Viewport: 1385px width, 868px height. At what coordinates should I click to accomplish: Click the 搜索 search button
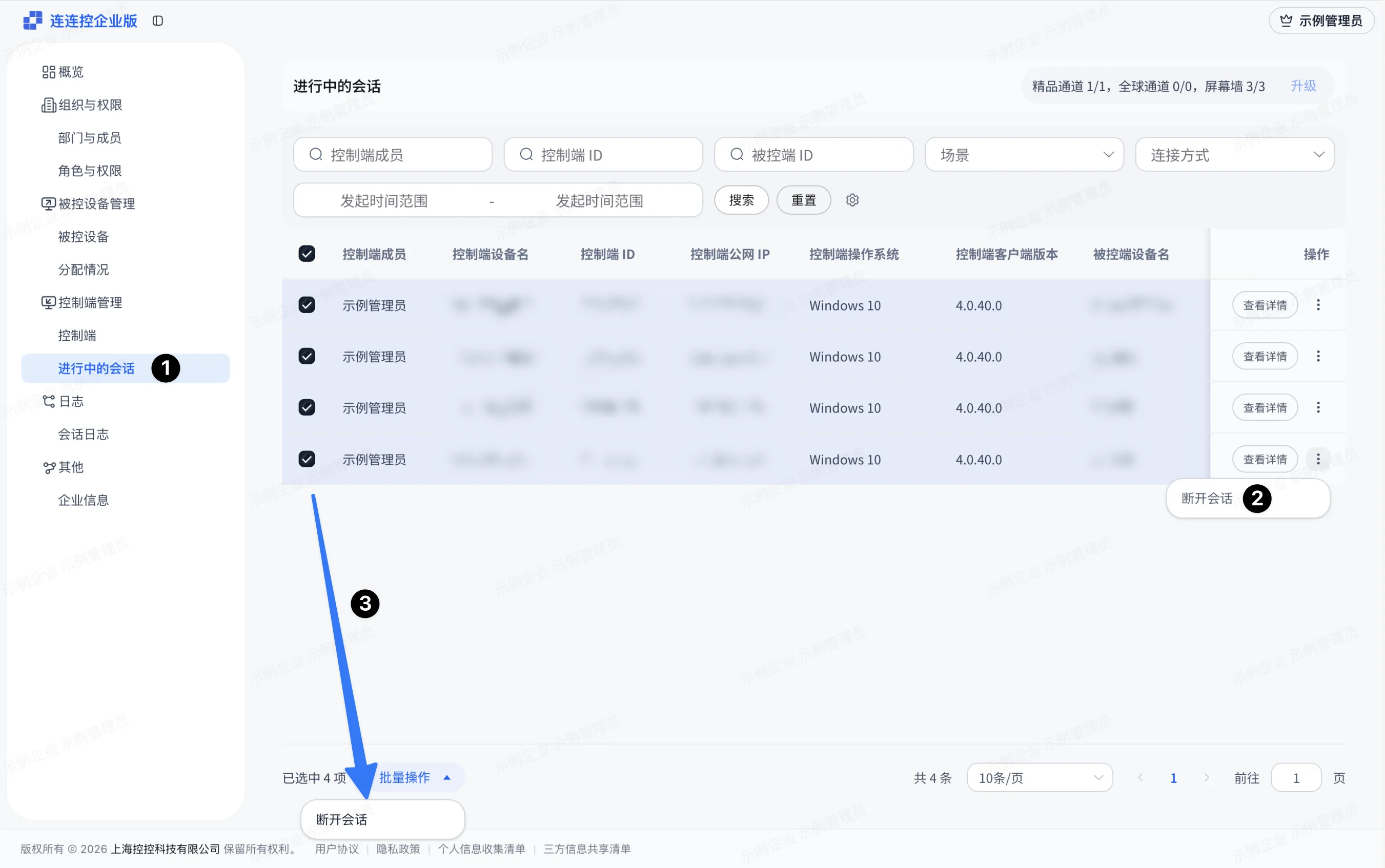[741, 200]
